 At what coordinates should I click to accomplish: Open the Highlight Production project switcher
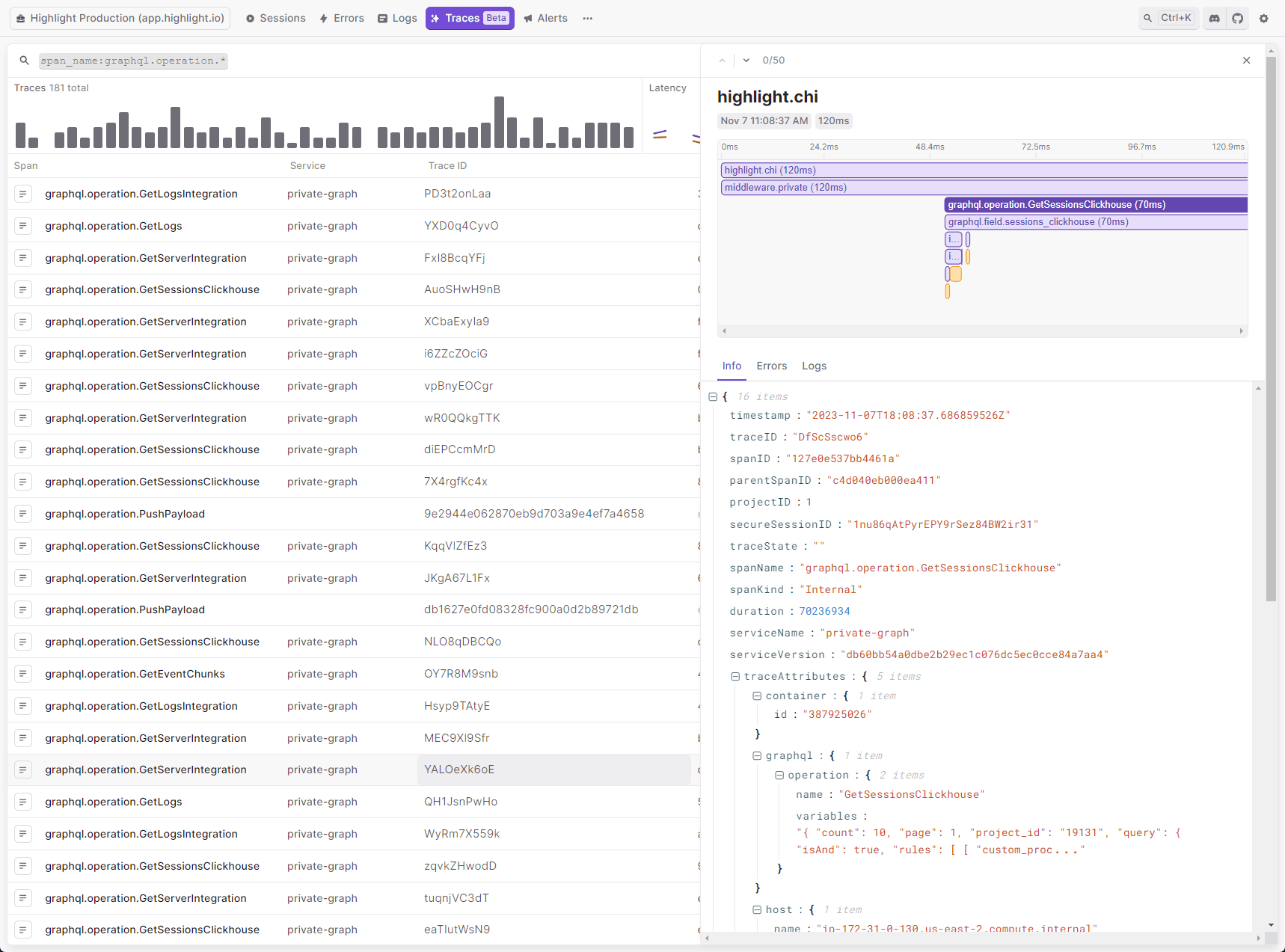click(x=120, y=18)
